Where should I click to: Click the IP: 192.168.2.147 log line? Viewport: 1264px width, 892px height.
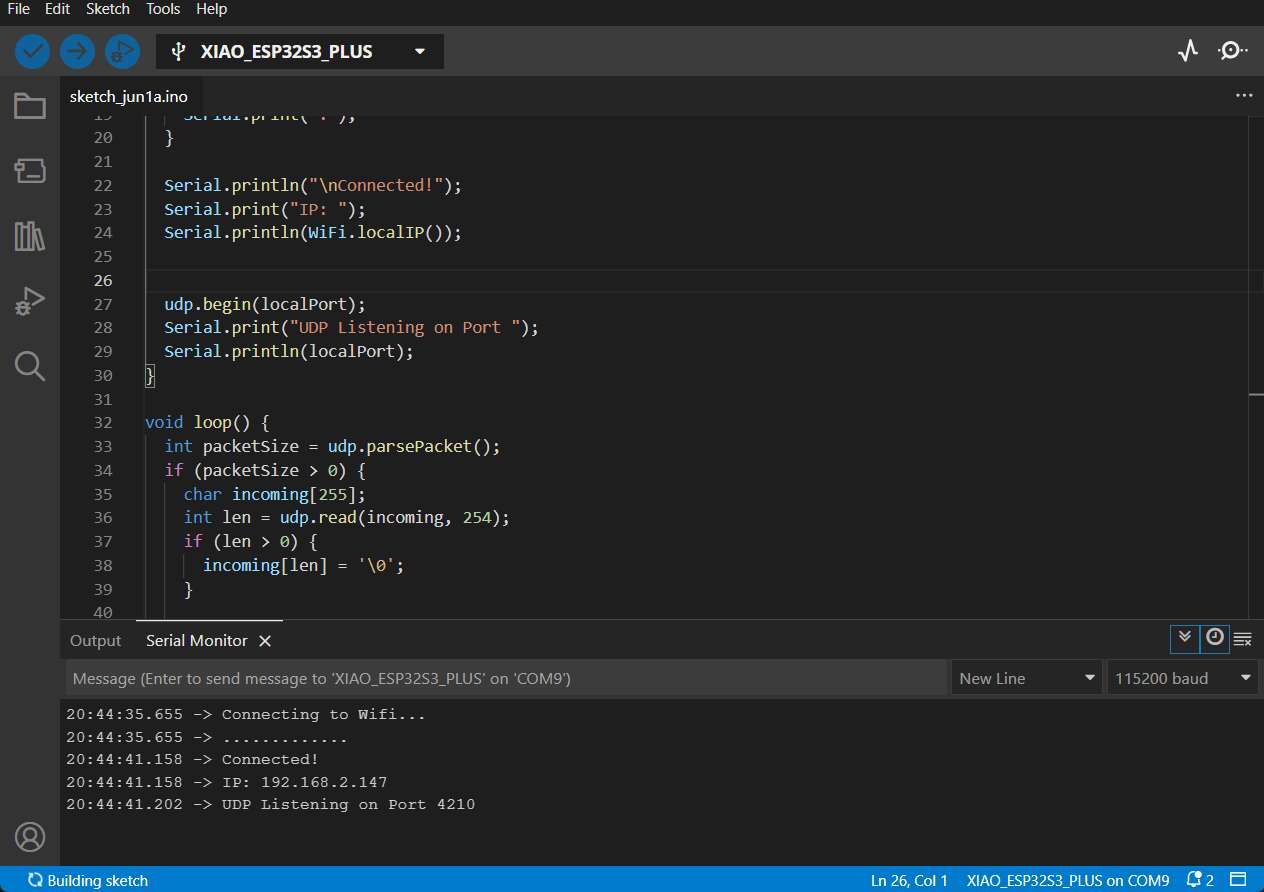(x=227, y=782)
